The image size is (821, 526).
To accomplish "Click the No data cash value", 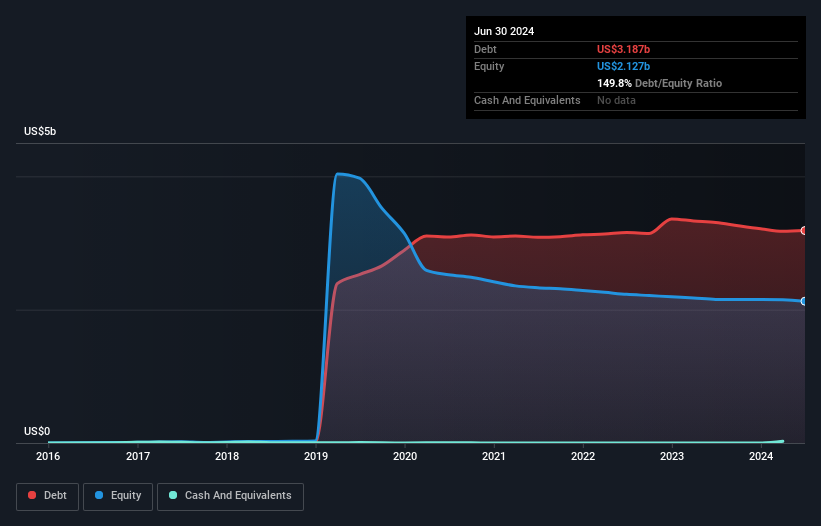I will click(616, 100).
